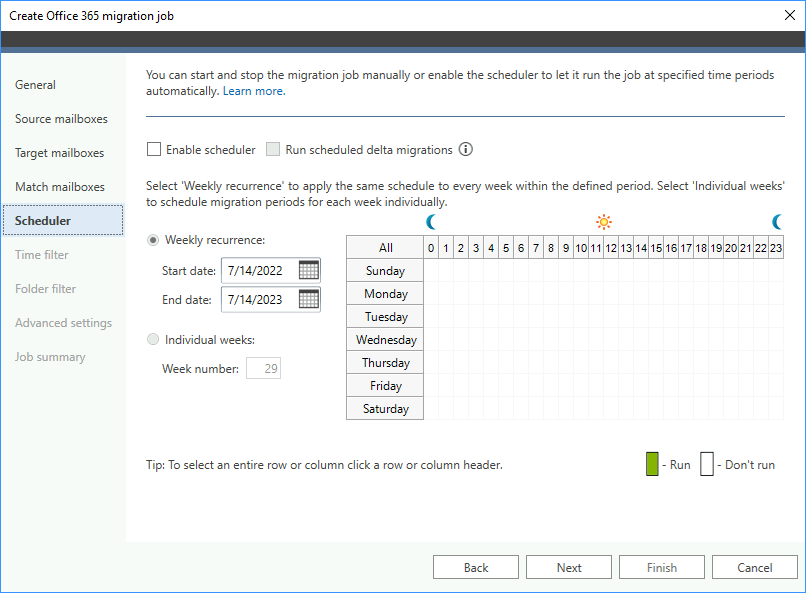
Task: Select hour 15 column header
Action: [656, 248]
